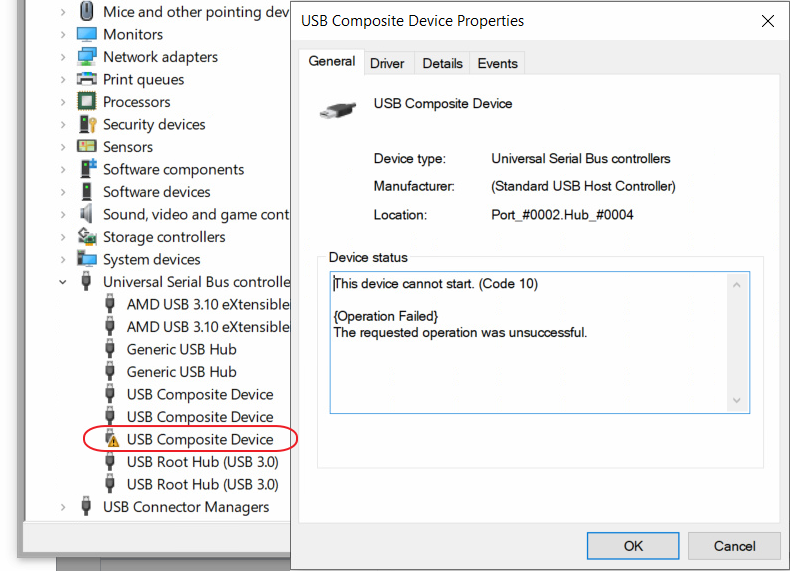
Task: Click the '{Operation Failed}' status line
Action: click(385, 316)
